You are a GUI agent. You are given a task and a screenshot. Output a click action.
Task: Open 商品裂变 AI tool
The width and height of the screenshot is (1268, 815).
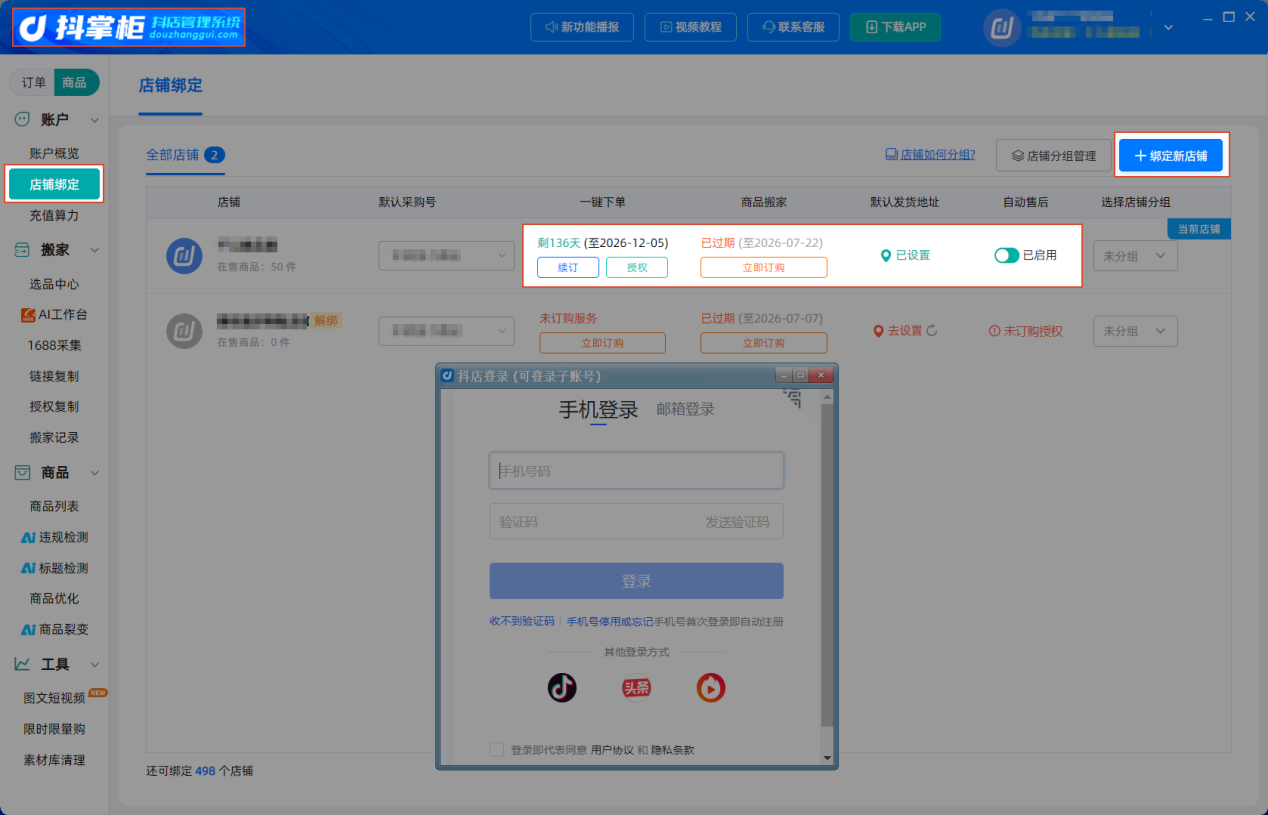[54, 629]
